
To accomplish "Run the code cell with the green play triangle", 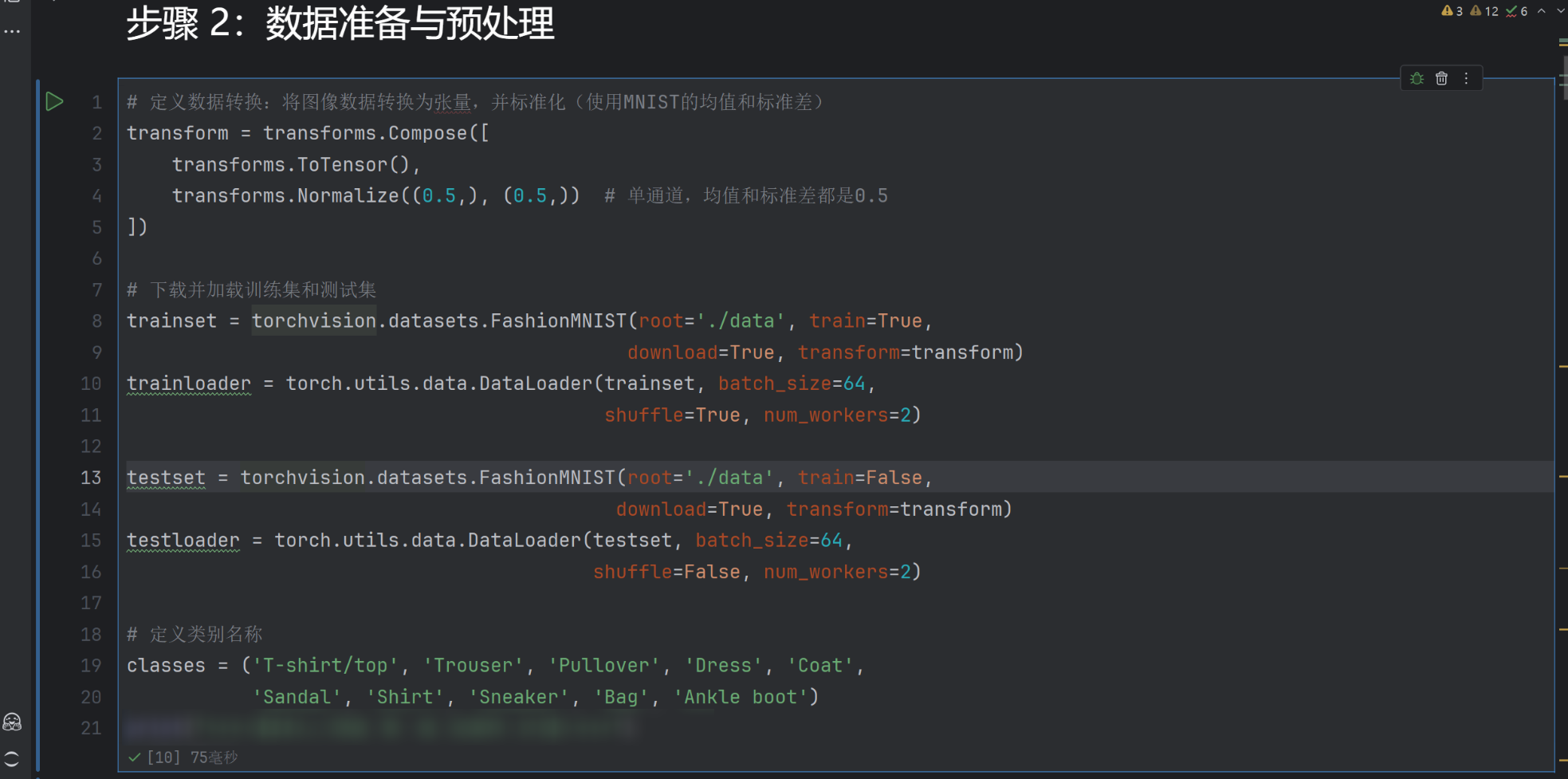I will pyautogui.click(x=54, y=101).
